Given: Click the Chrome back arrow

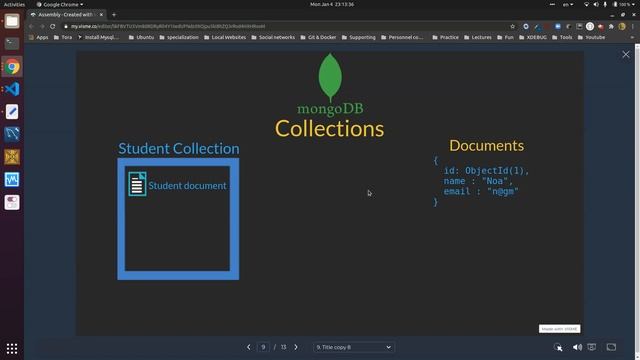Looking at the screenshot, I should [x=32, y=26].
